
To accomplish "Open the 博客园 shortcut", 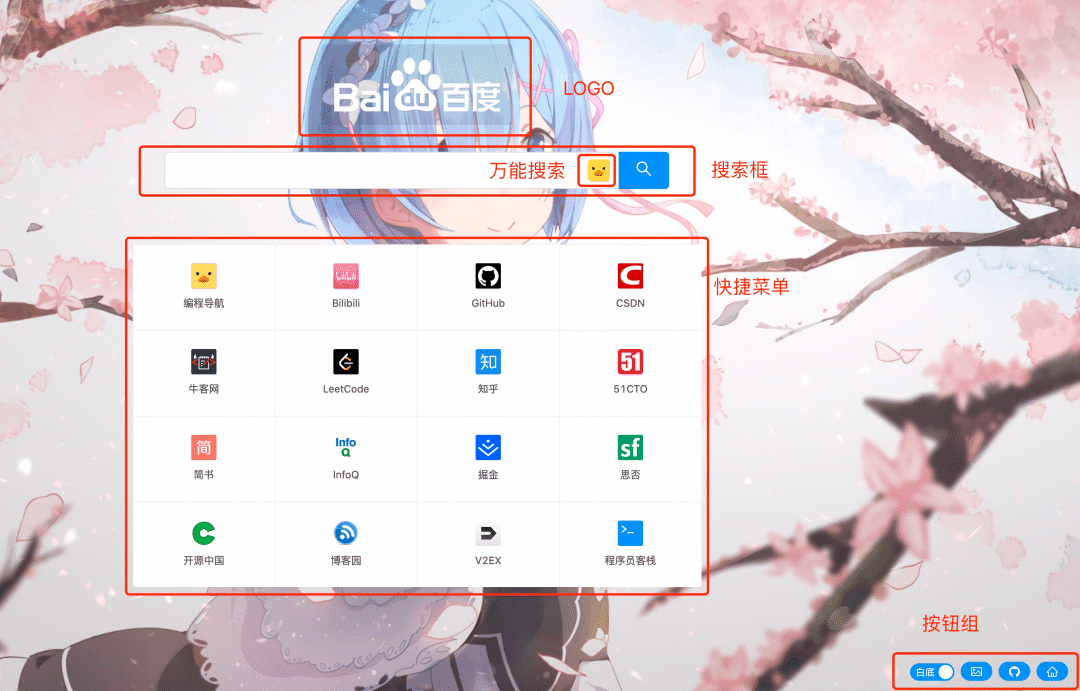I will (346, 533).
